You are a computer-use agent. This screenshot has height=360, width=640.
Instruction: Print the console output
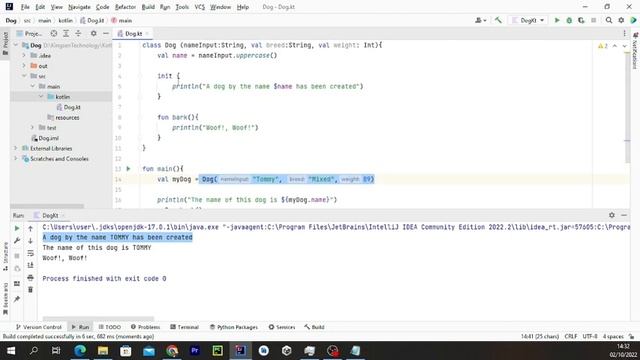click(x=30, y=278)
